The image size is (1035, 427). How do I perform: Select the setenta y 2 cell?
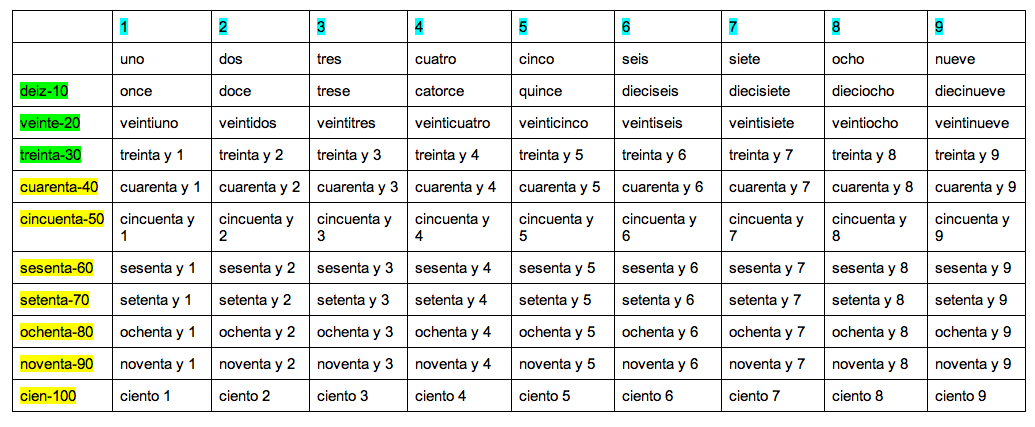point(257,299)
